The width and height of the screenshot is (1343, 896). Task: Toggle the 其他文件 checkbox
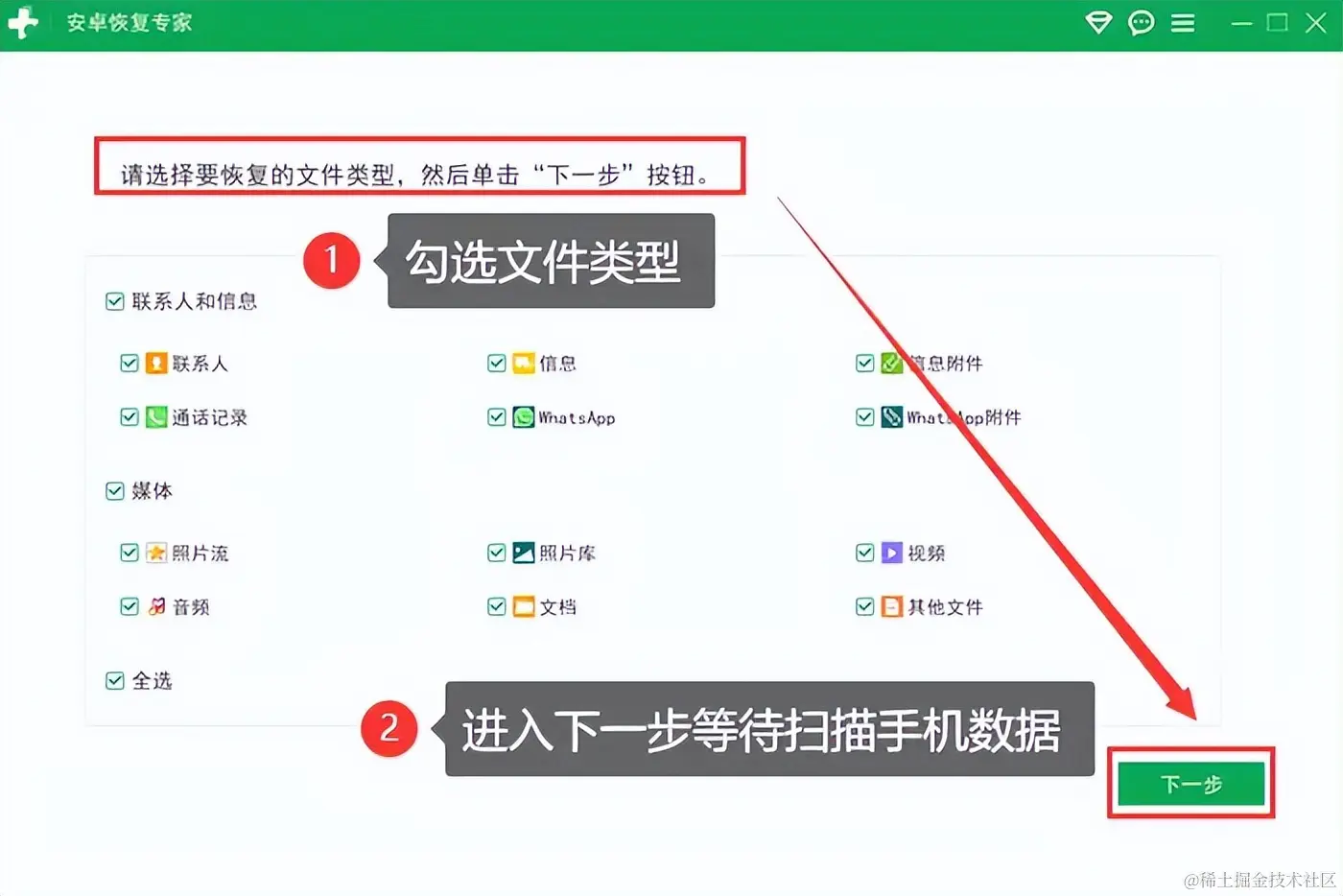(864, 606)
